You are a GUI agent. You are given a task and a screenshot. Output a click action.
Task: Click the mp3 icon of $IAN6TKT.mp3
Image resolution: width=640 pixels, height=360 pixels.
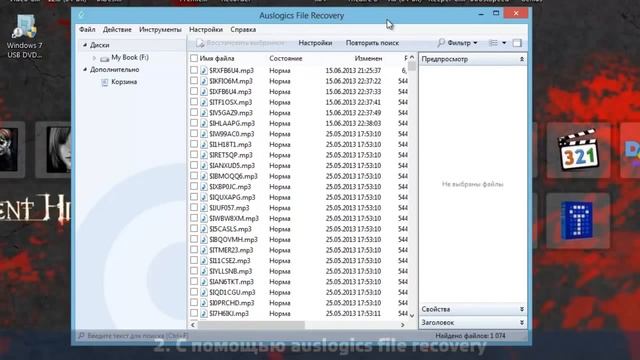click(x=204, y=282)
